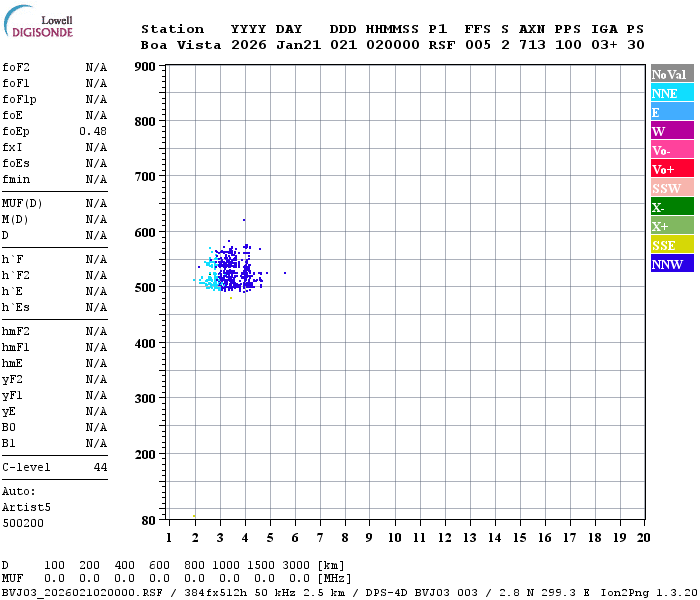Click the red Vo+ legend swatch
700x600 pixels.
[x=672, y=169]
